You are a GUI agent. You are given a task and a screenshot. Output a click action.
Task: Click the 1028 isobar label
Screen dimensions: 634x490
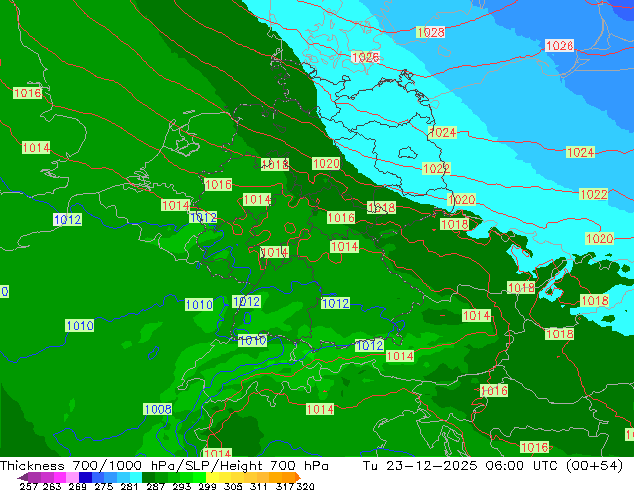click(x=430, y=32)
